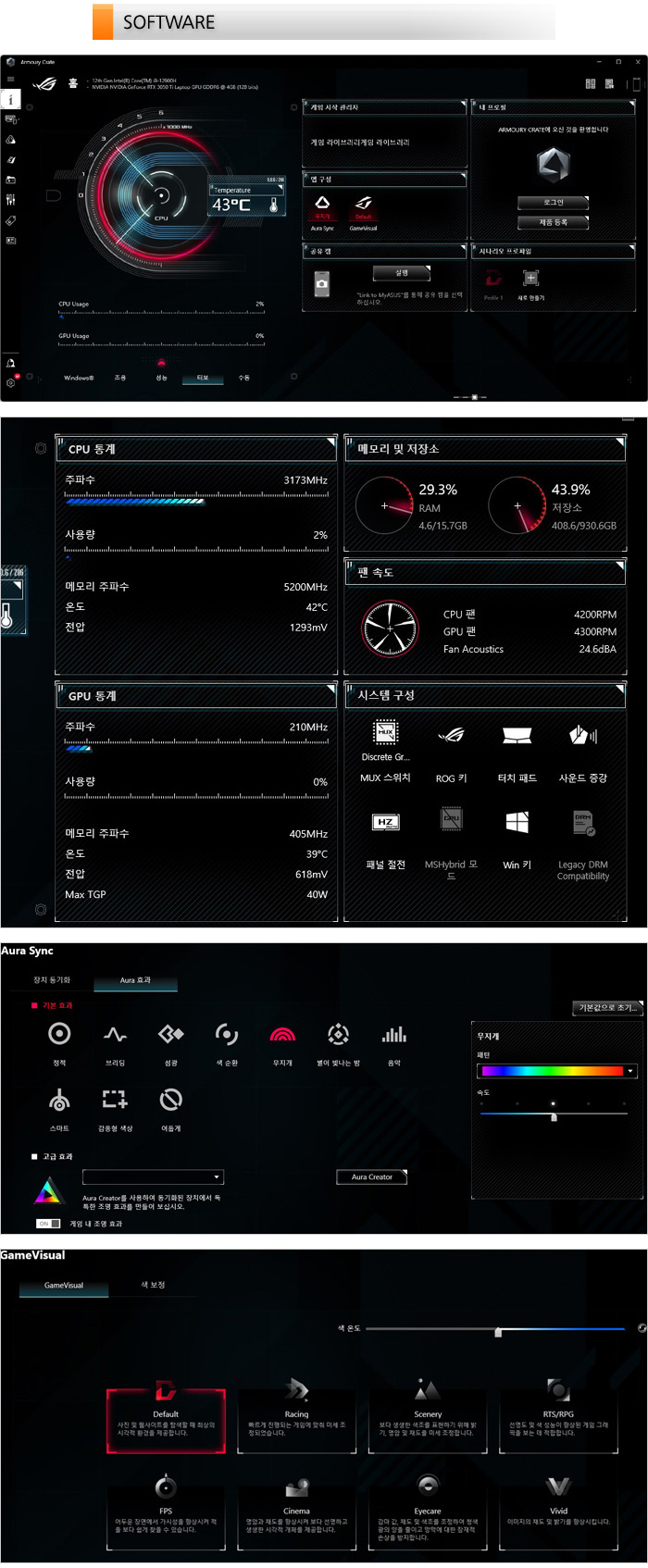648x1568 pixels.
Task: Switch off the 게임 내 조명 효과 ON toggle
Action: pyautogui.click(x=48, y=1224)
